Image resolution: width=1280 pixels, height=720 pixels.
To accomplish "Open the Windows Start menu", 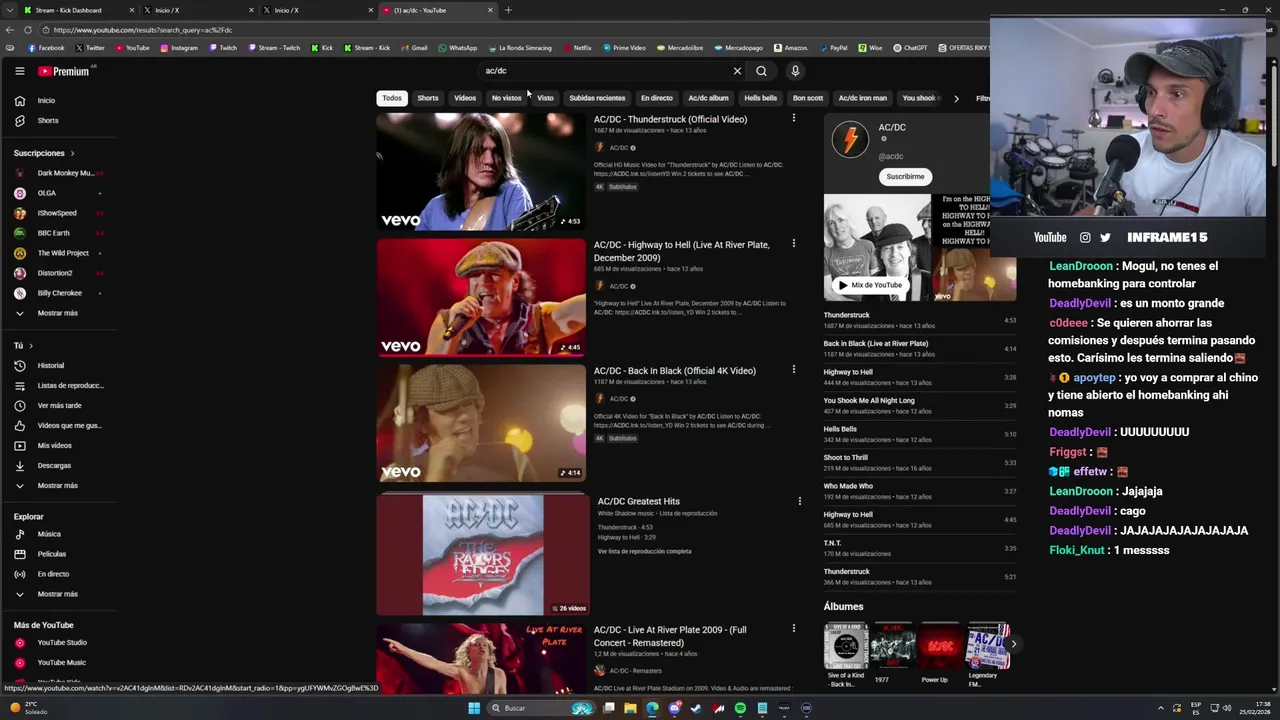I will point(474,708).
